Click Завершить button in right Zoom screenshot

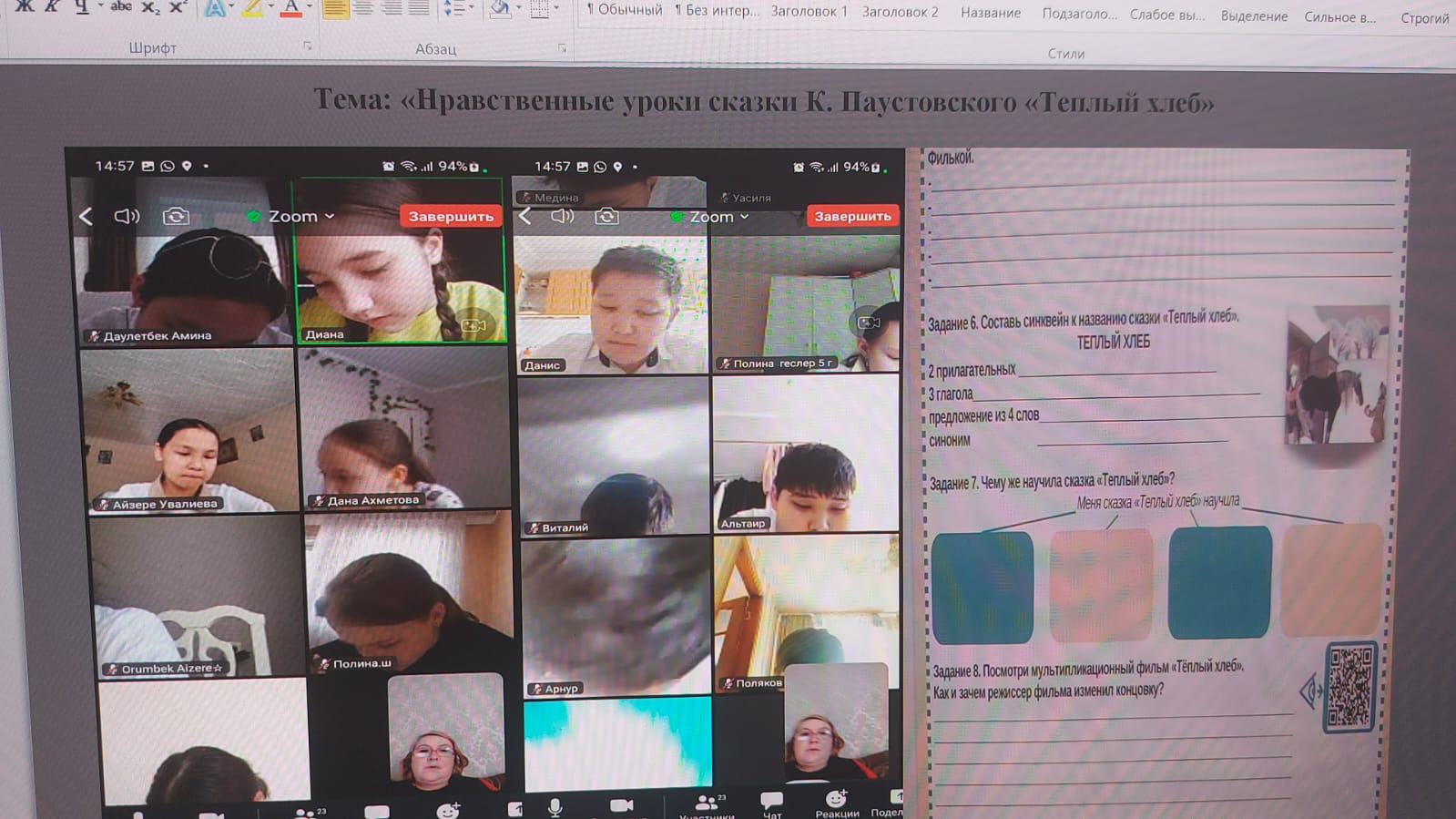click(x=852, y=216)
